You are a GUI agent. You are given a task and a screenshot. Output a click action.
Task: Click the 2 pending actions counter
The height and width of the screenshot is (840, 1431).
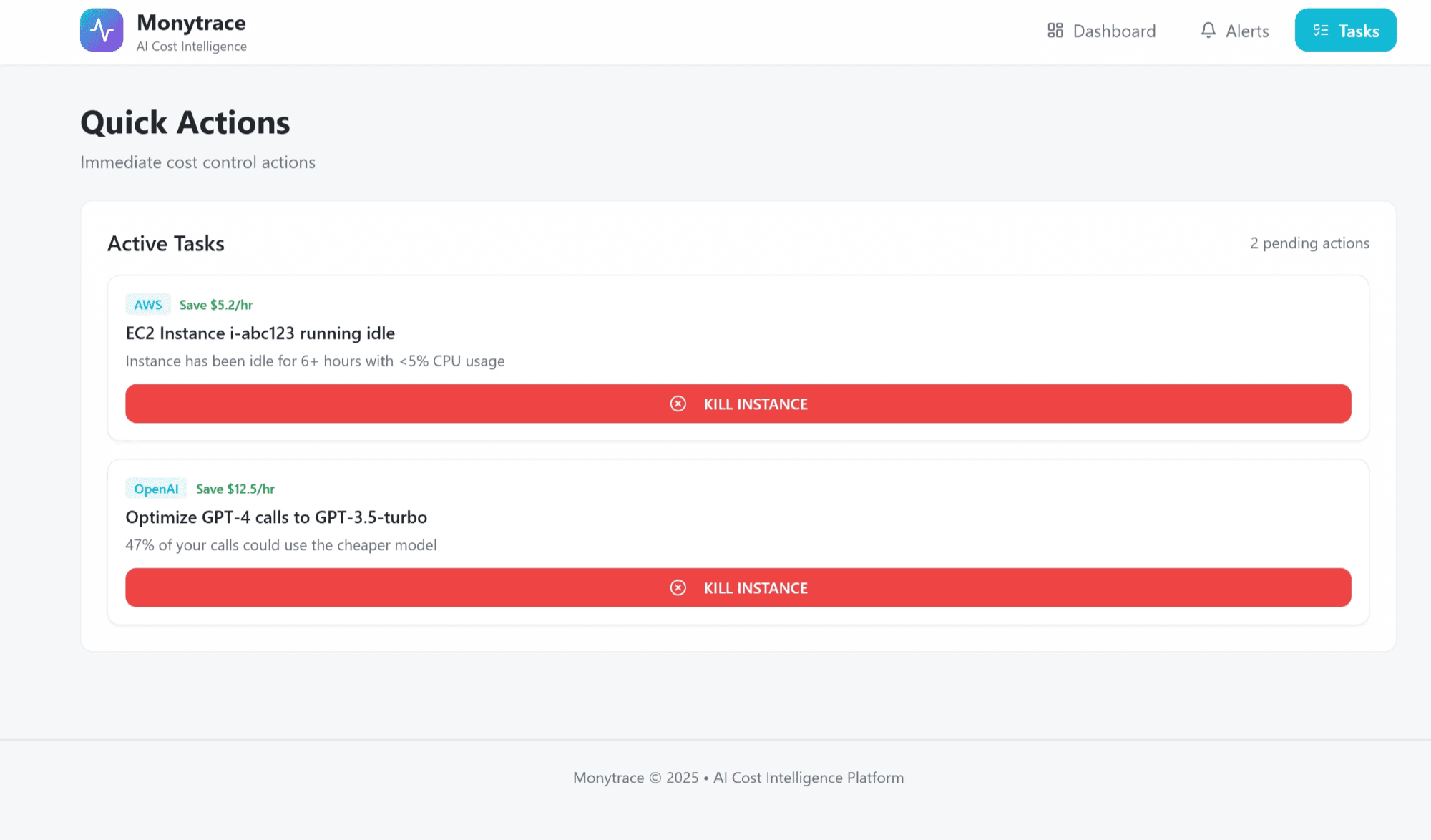click(1309, 243)
